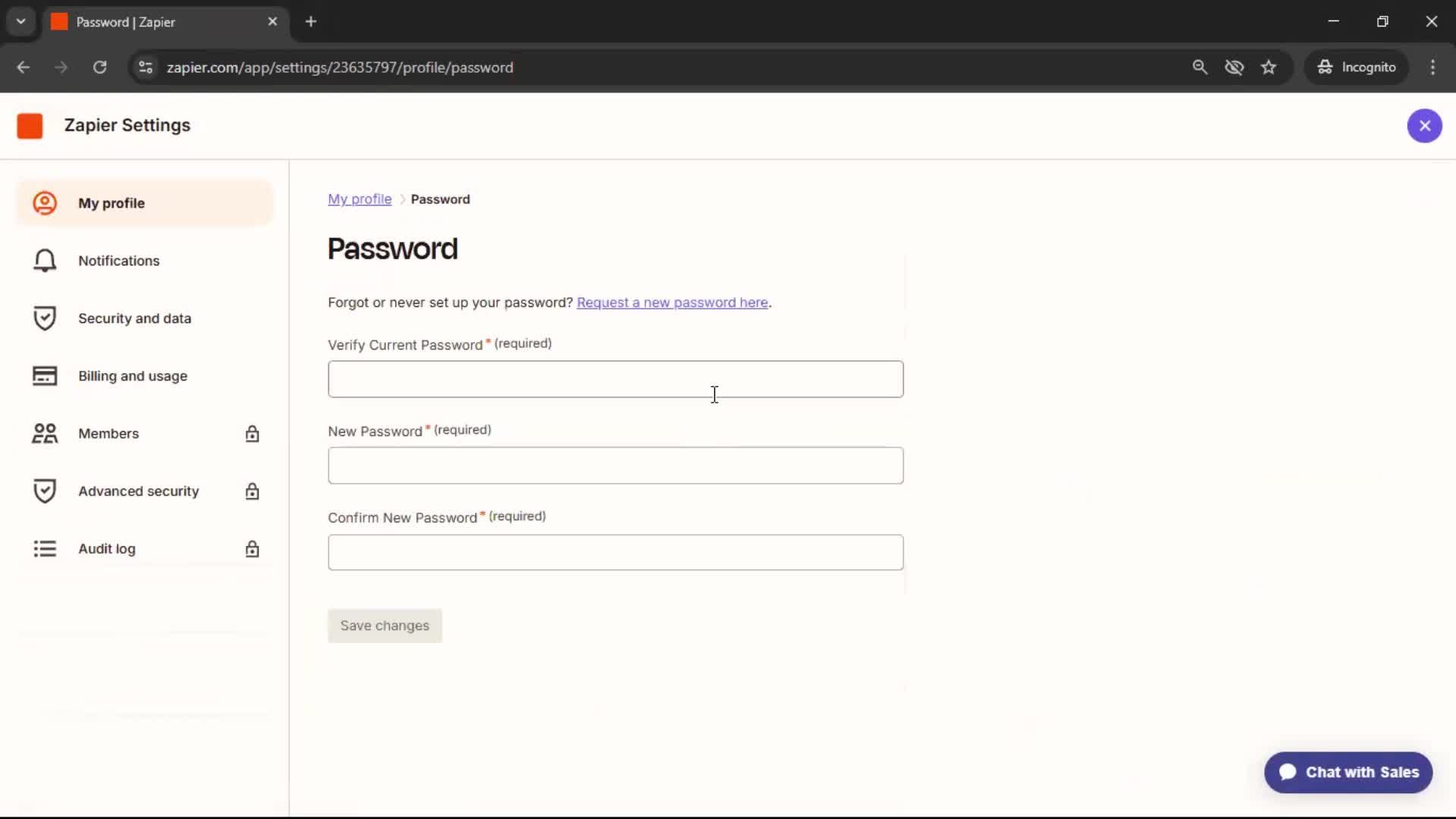Close Zapier Settings with purple X button
The width and height of the screenshot is (1456, 819).
(1424, 126)
